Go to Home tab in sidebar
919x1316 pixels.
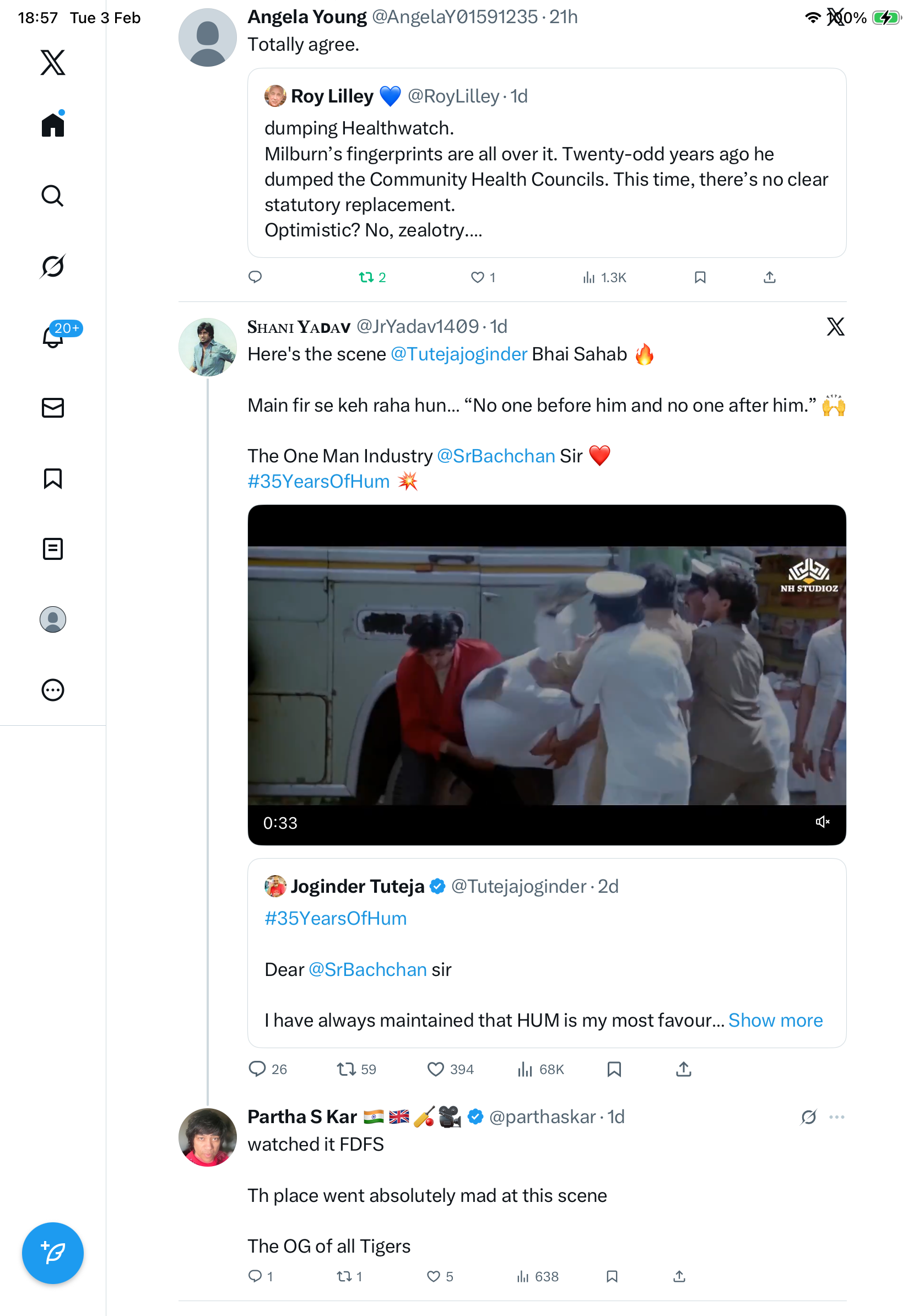coord(53,125)
